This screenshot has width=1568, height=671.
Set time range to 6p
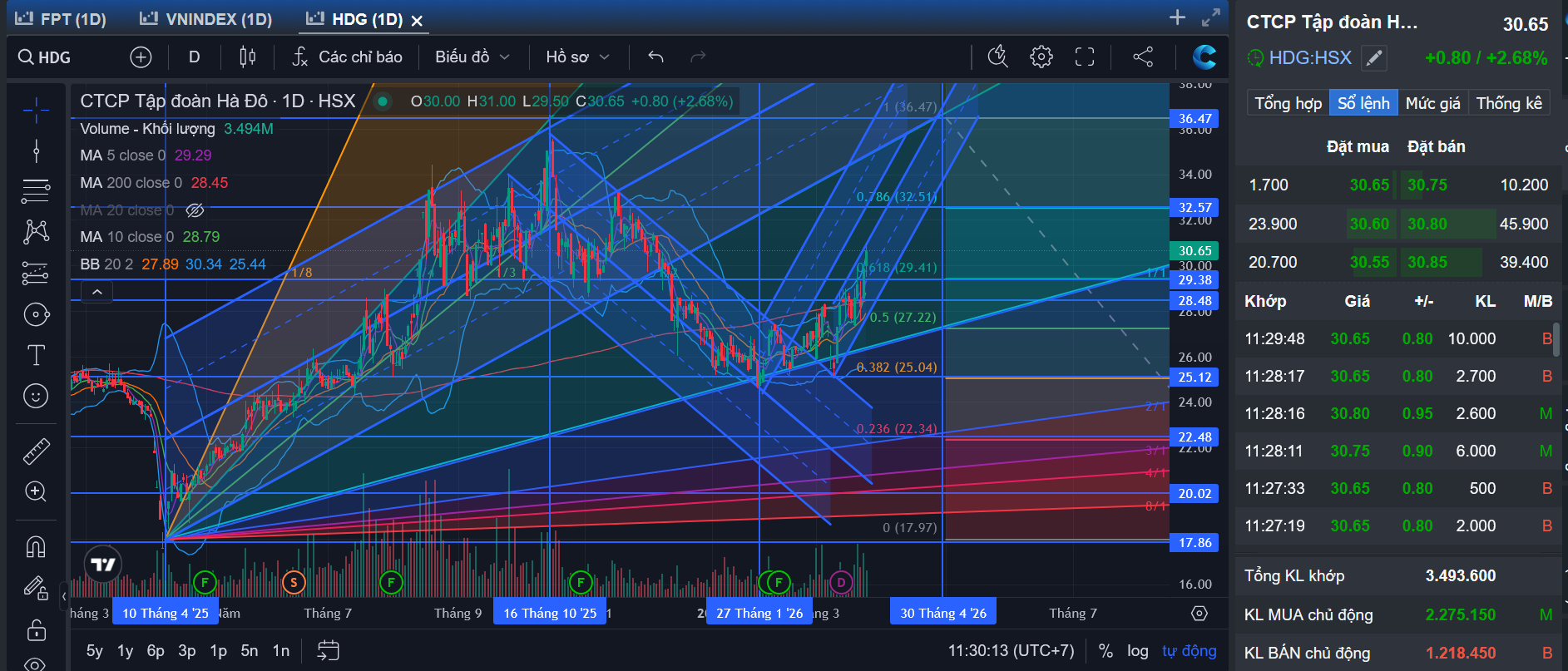pos(156,650)
